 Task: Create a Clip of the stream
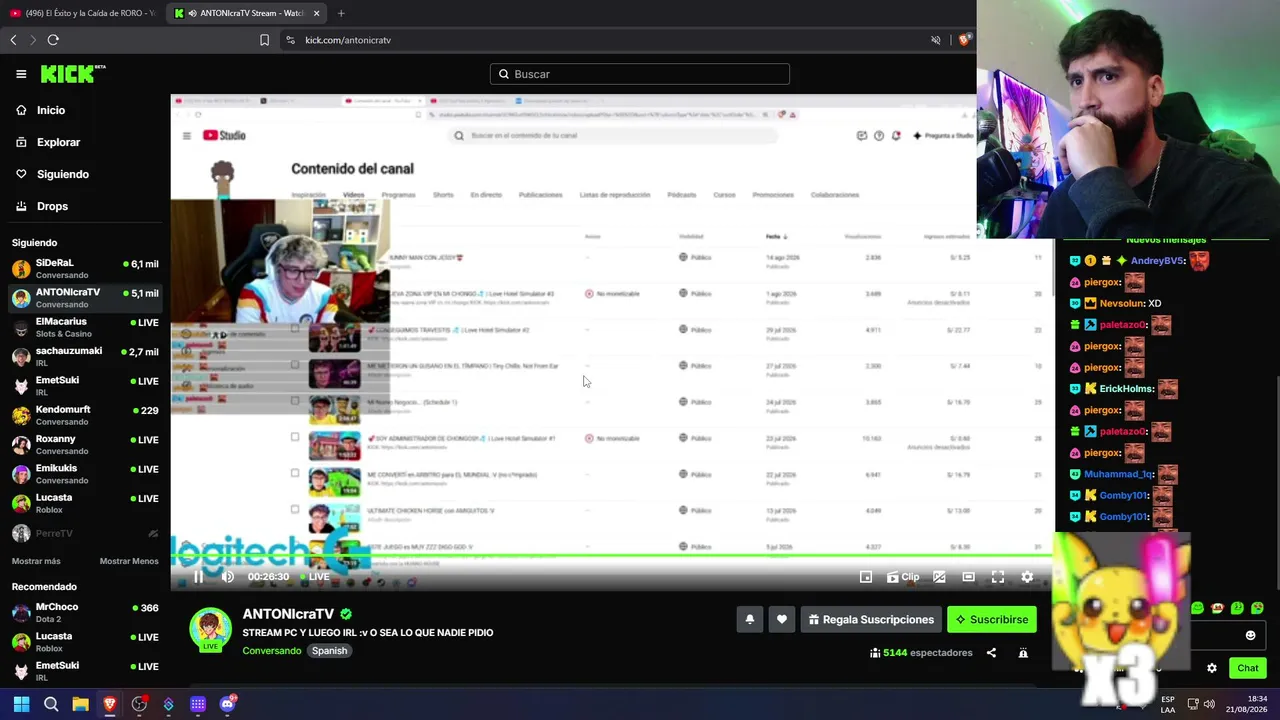pyautogui.click(x=903, y=577)
